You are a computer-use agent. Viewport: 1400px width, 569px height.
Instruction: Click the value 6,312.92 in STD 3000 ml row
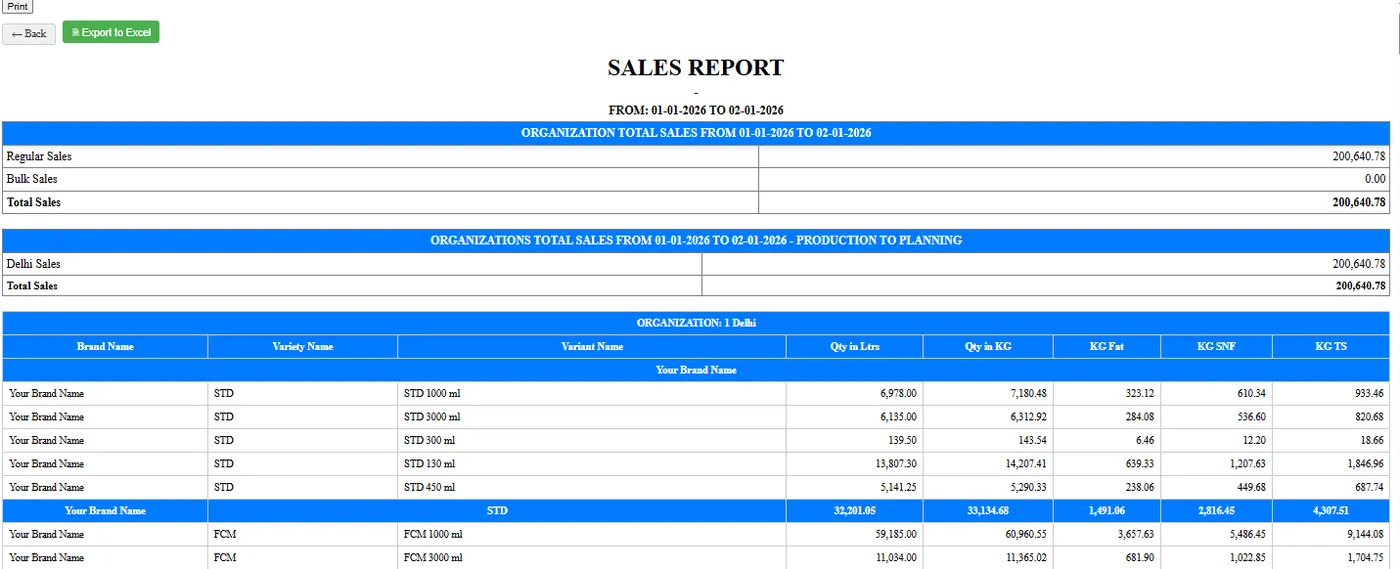tap(1027, 417)
